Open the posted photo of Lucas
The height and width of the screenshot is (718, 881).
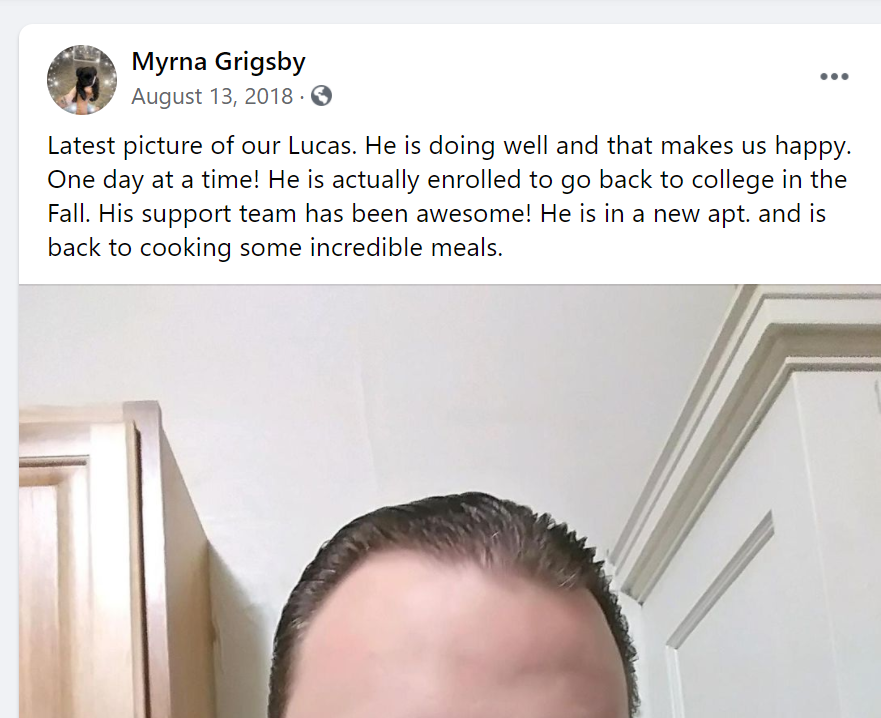[450, 501]
